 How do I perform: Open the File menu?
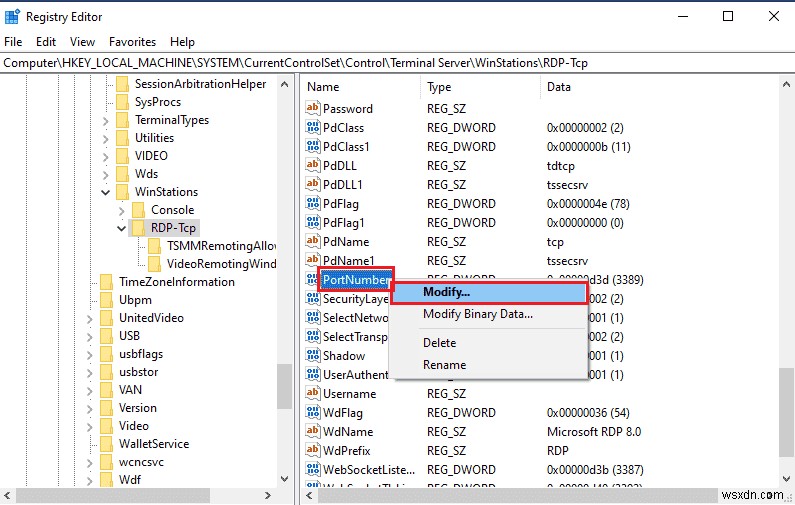13,42
